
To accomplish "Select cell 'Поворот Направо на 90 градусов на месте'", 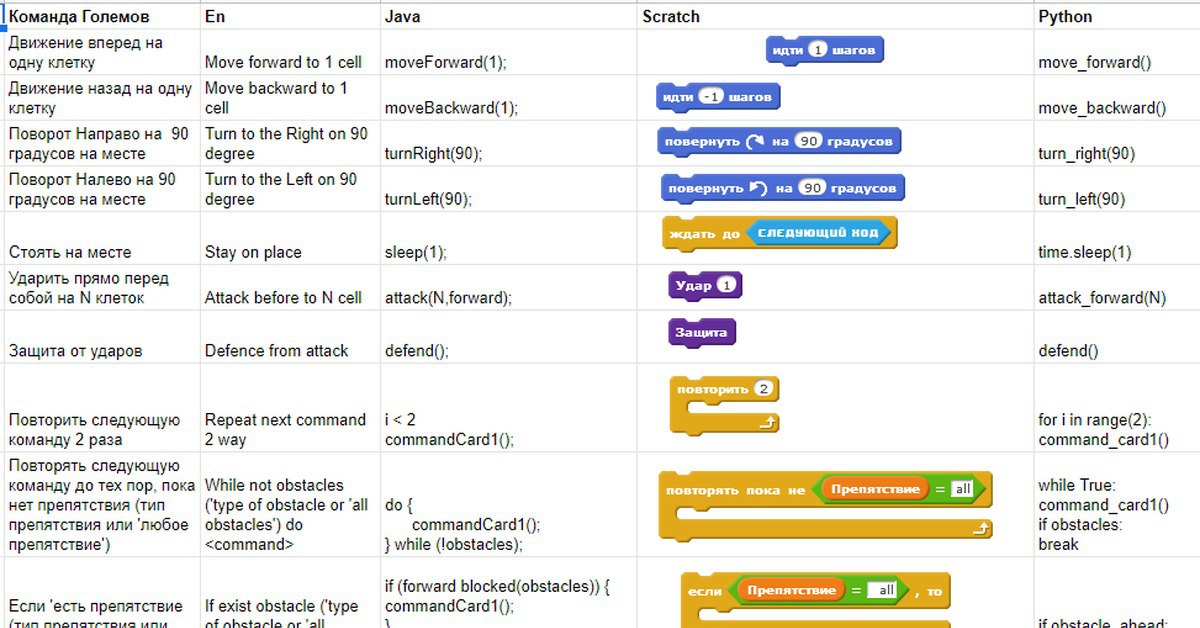I will pos(101,143).
